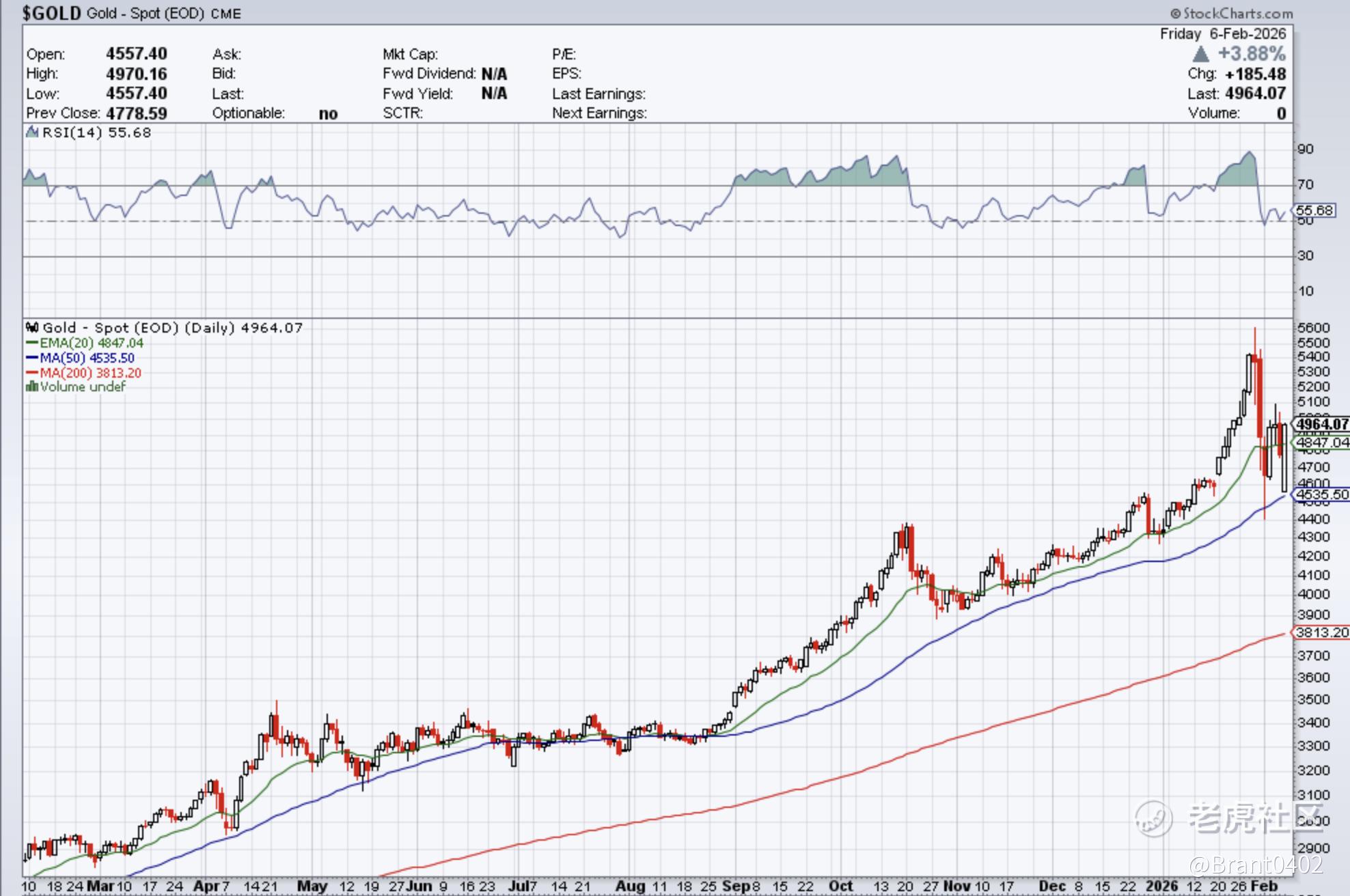The width and height of the screenshot is (1350, 896).
Task: Select the MA(200) 3813.20 legend entry
Action: [x=89, y=373]
